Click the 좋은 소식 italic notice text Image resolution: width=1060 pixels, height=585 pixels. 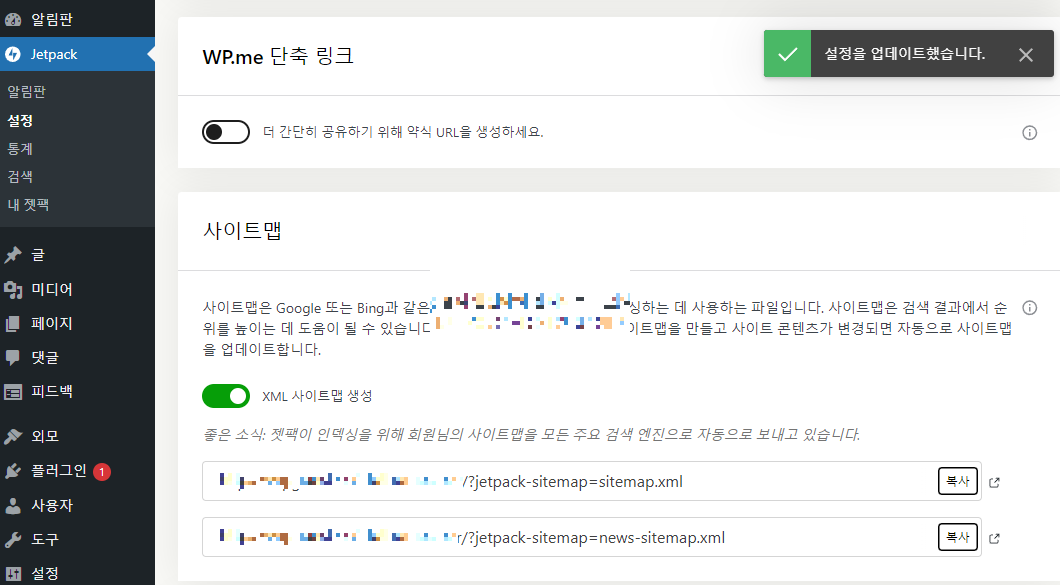(531, 434)
